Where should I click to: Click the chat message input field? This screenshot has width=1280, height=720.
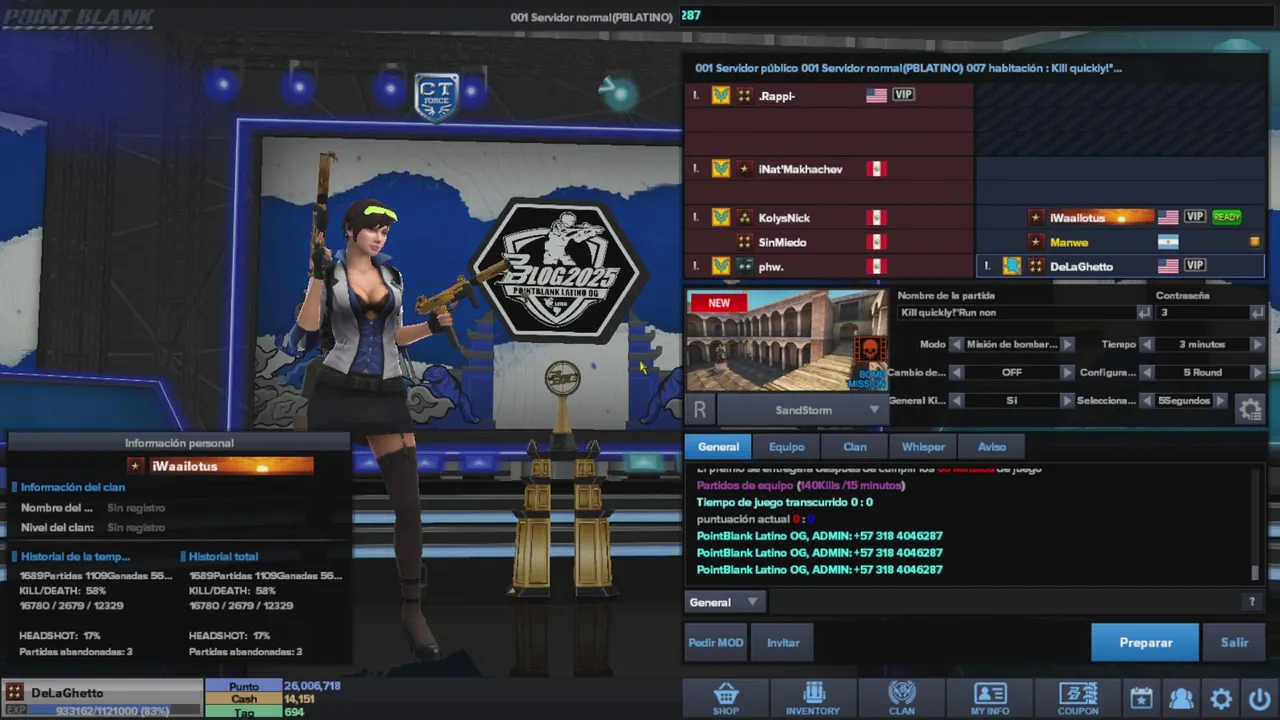coord(1005,602)
